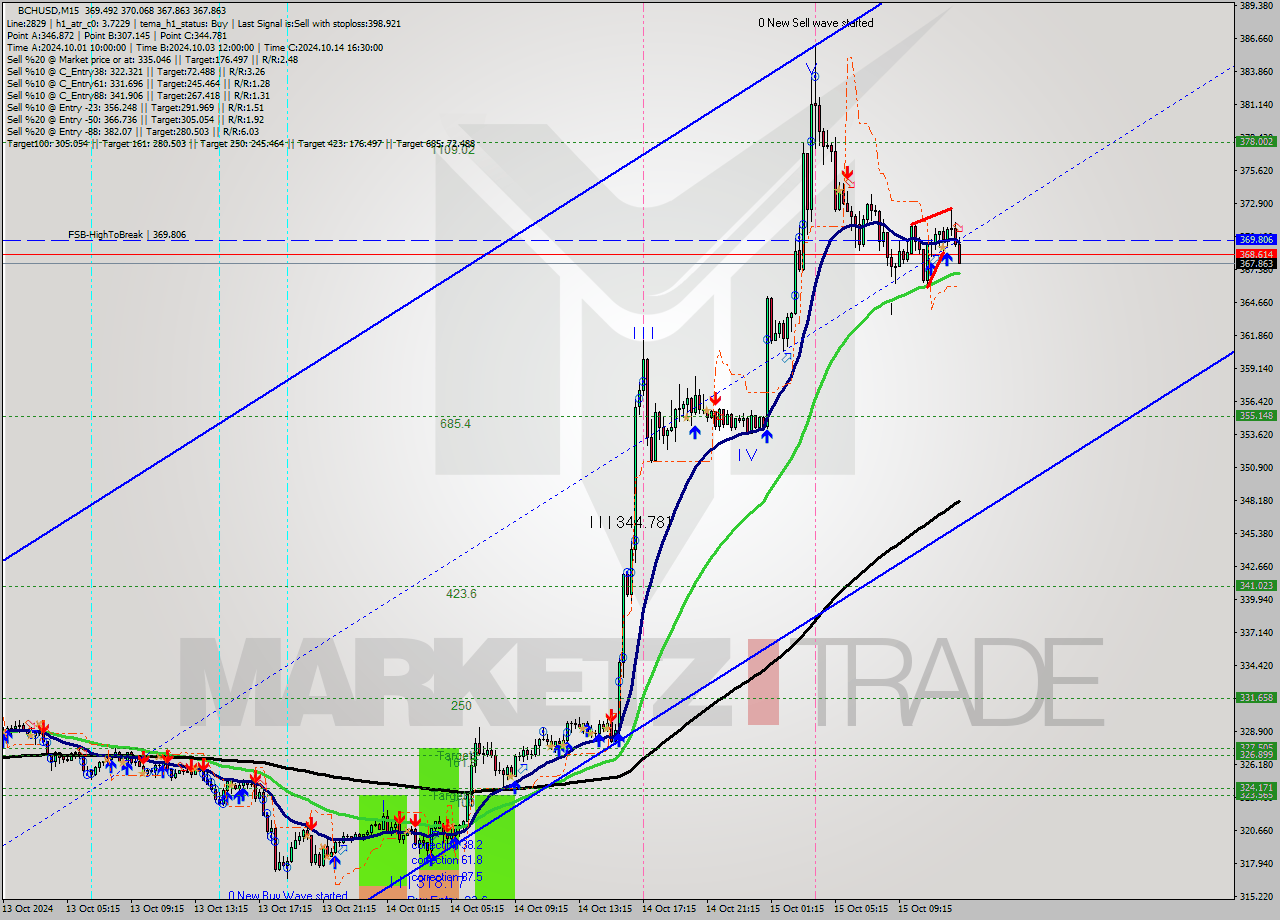This screenshot has width=1280, height=920.
Task: Click the current price tag 367.863
Action: pos(1256,264)
